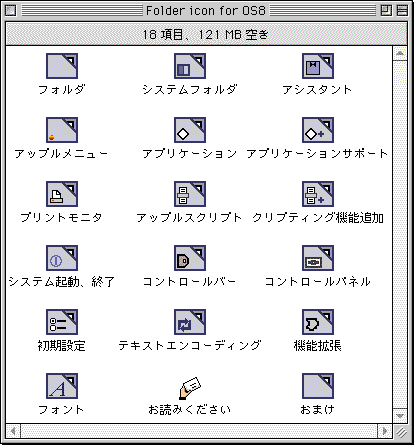Select the アップルメニュー folder with apple badge

[62, 130]
